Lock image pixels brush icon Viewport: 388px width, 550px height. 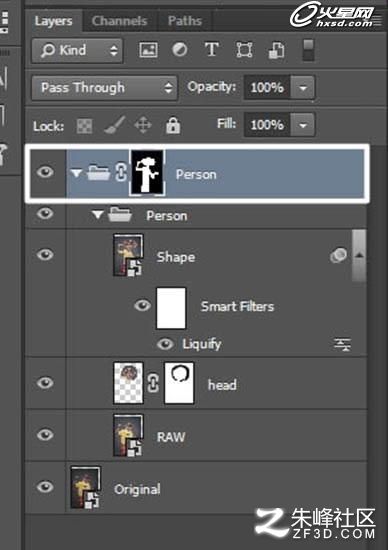coord(114,125)
